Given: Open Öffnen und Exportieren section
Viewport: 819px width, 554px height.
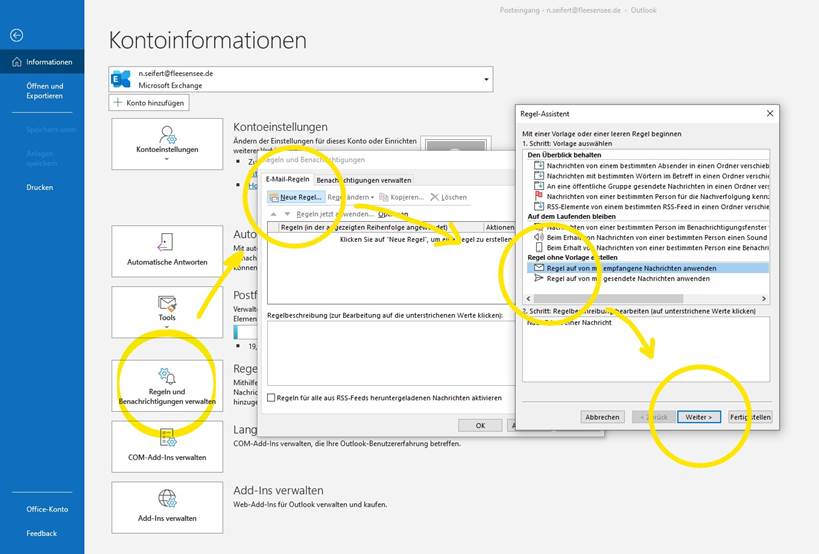Looking at the screenshot, I should click(44, 91).
